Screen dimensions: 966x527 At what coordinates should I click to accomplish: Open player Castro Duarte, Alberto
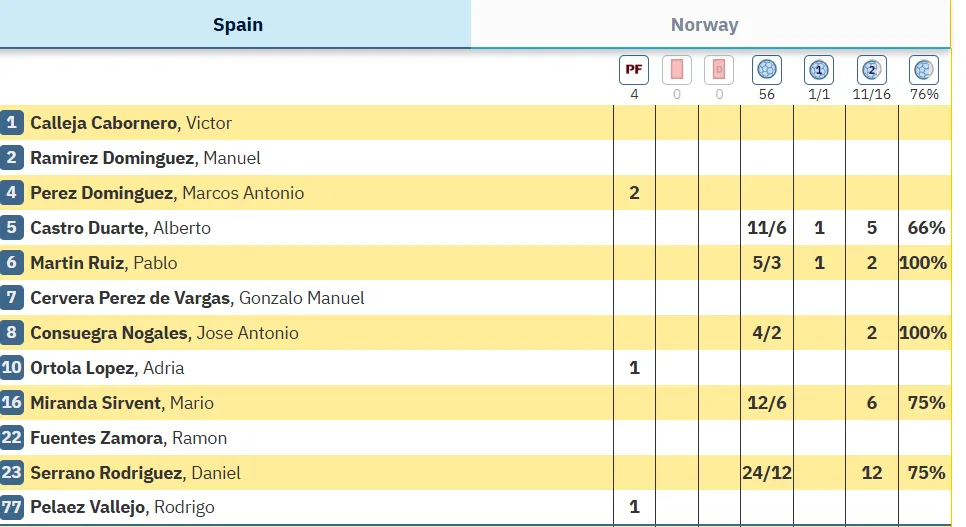click(x=121, y=228)
